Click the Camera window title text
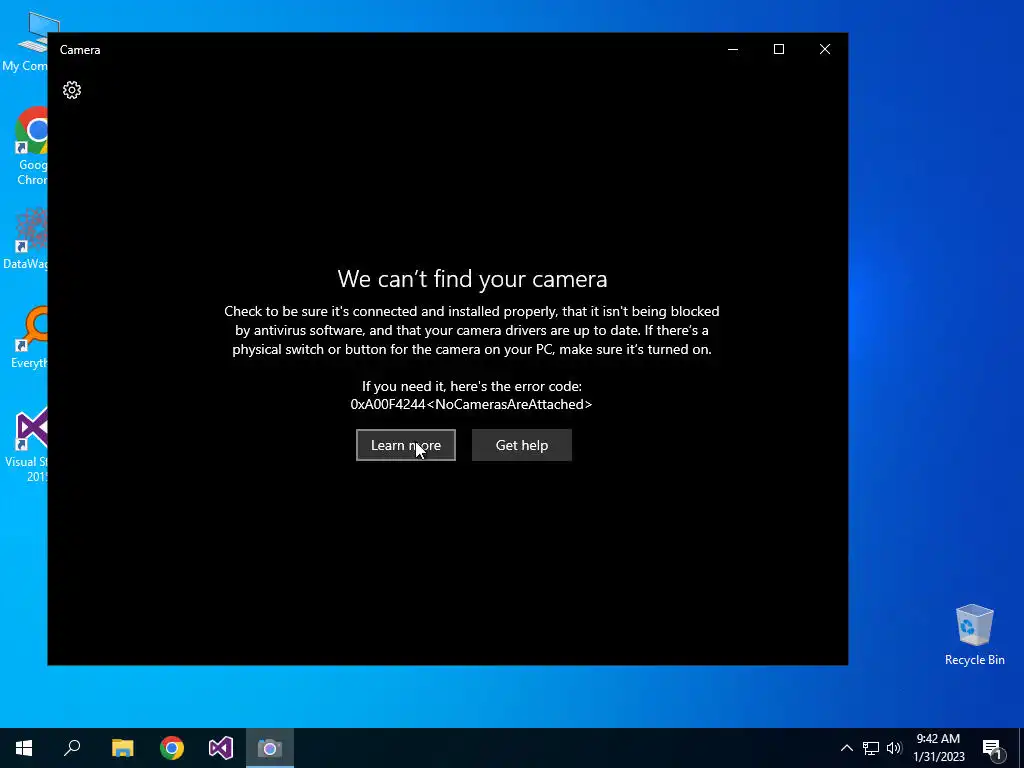This screenshot has height=768, width=1024. click(x=80, y=50)
